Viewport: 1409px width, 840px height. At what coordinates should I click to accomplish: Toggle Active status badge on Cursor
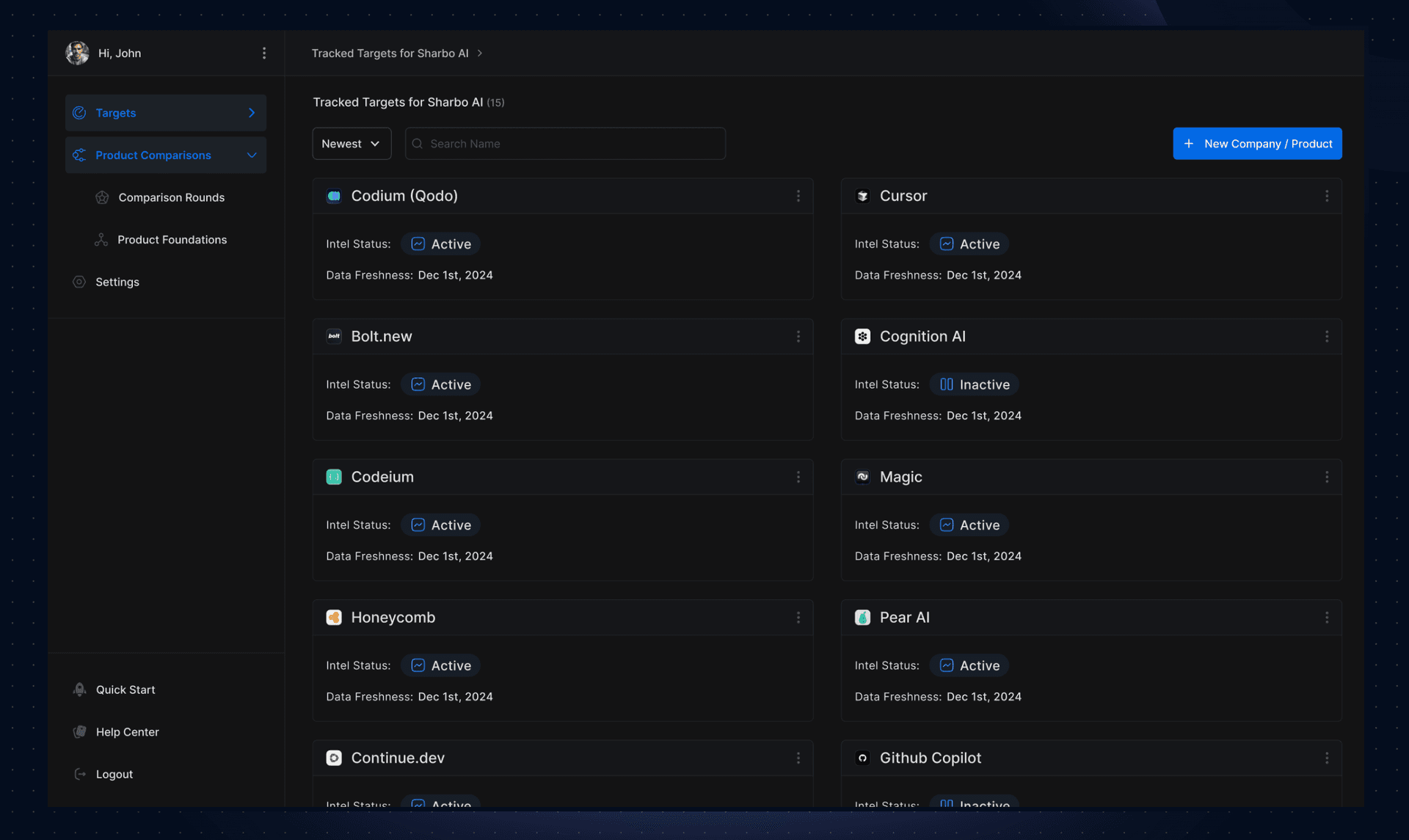coord(969,244)
